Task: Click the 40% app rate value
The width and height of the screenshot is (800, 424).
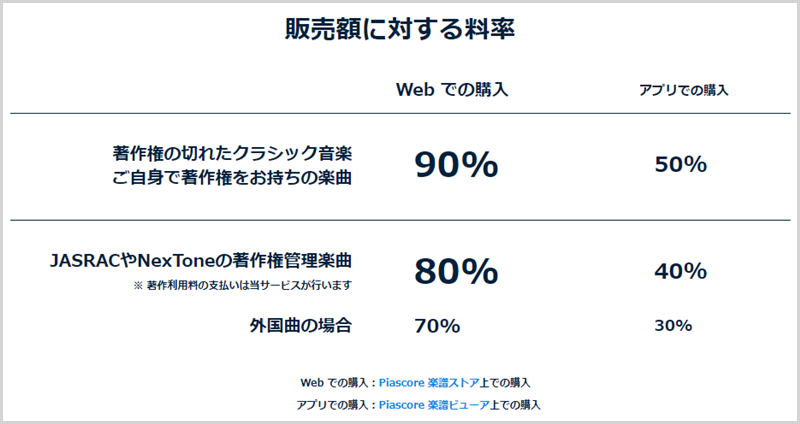Action: click(681, 271)
